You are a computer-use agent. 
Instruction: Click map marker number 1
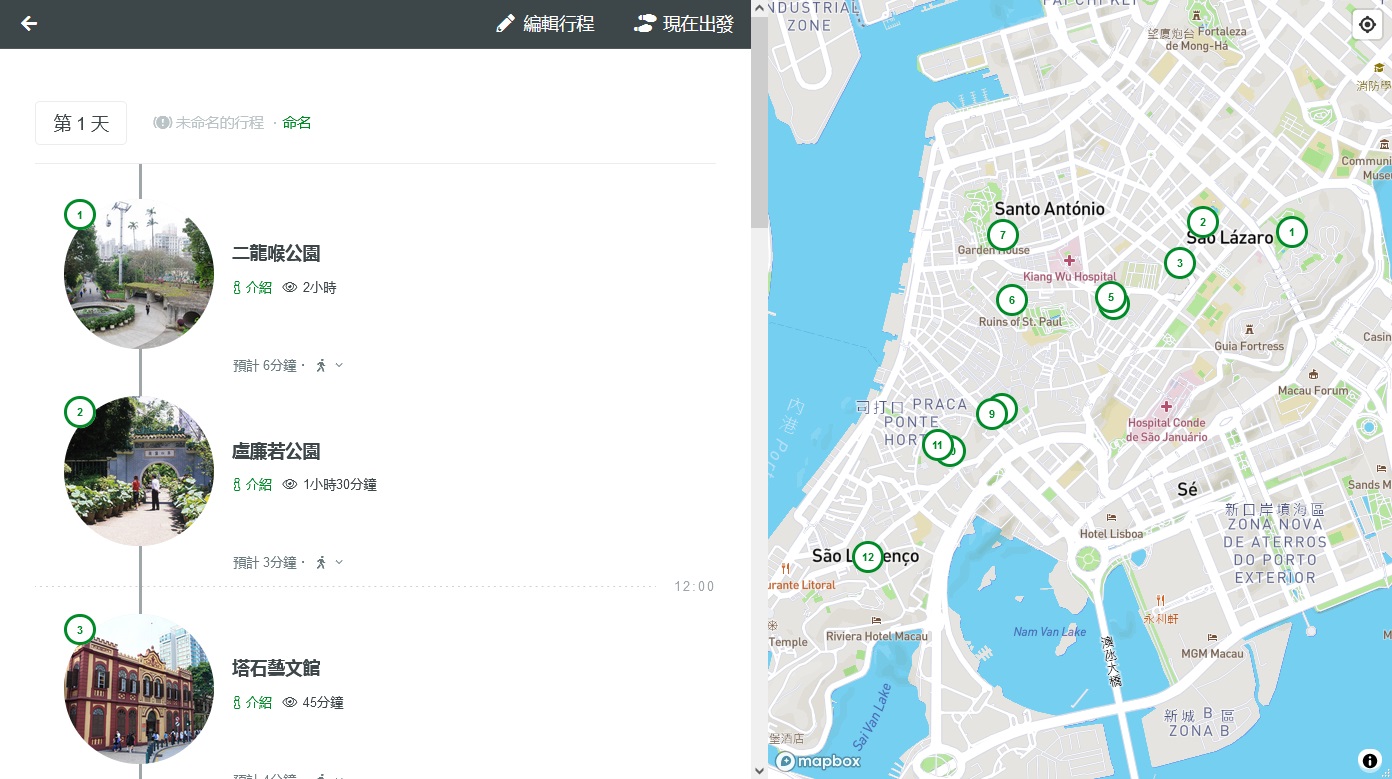[x=1291, y=232]
